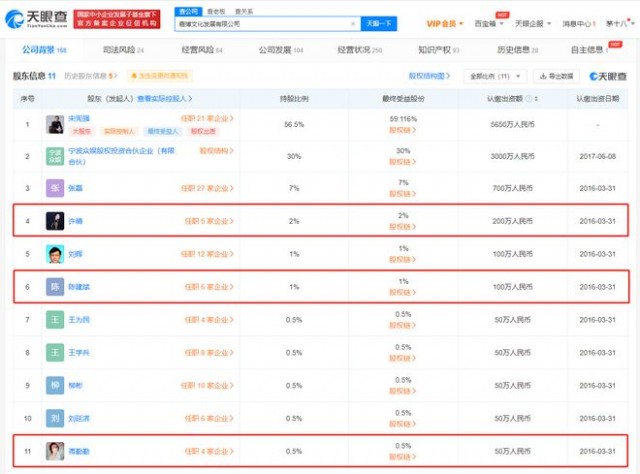Open 股权链 link in row 3 (7%)
Image resolution: width=640 pixels, height=474 pixels.
[402, 194]
